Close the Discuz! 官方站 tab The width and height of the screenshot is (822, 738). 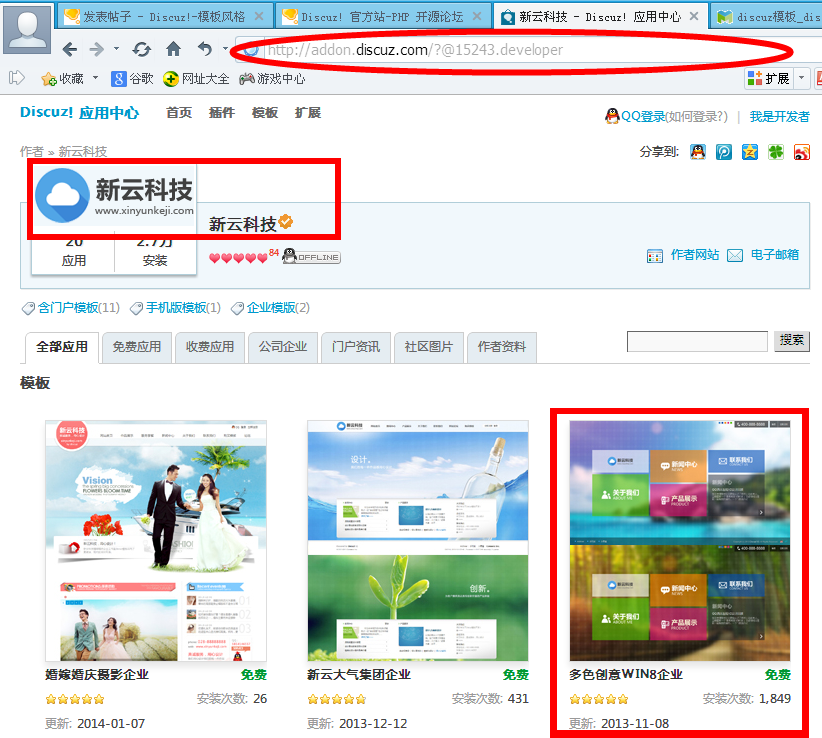[477, 16]
